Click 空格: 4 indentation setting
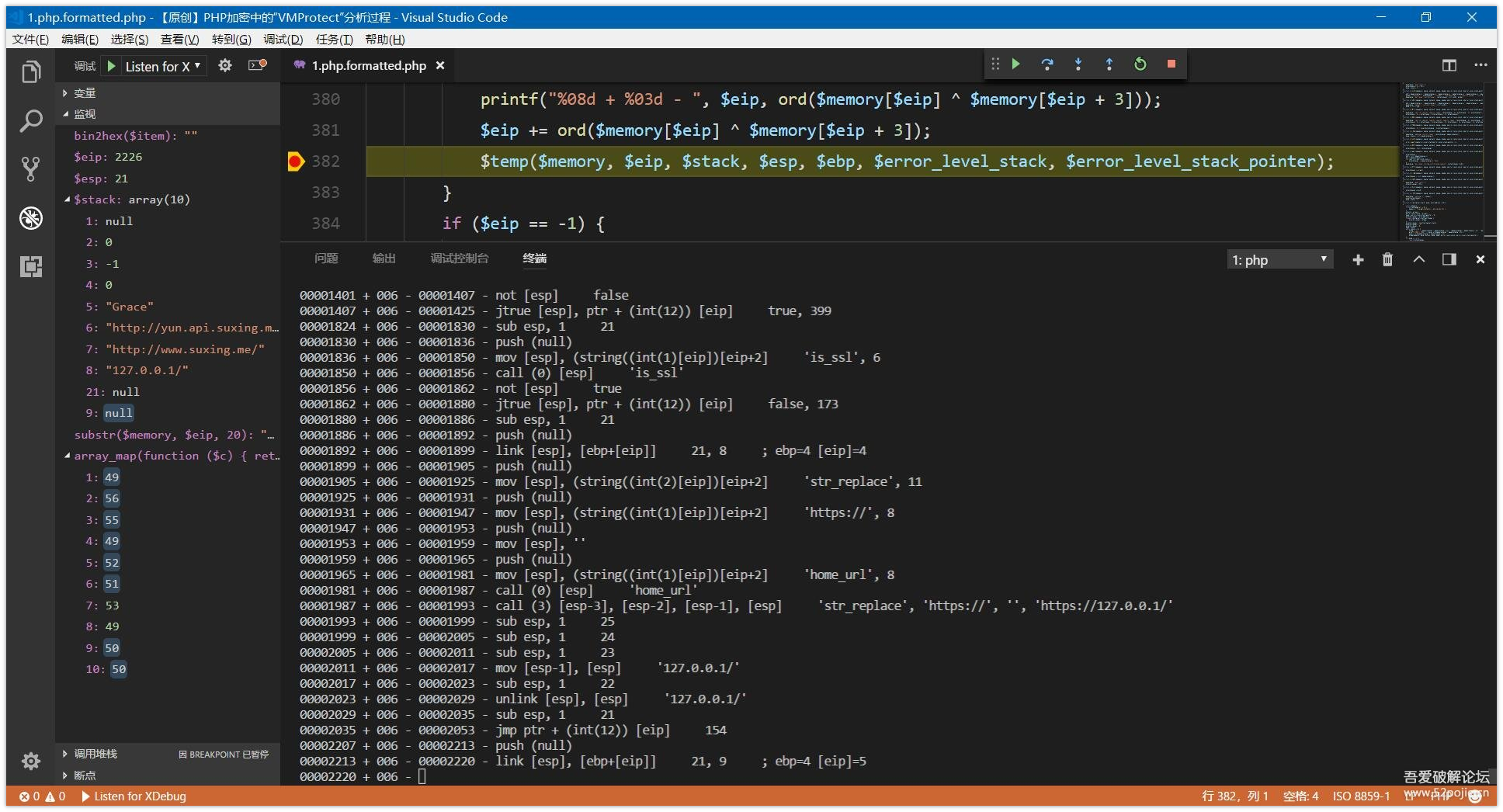Image resolution: width=1503 pixels, height=812 pixels. [1301, 796]
